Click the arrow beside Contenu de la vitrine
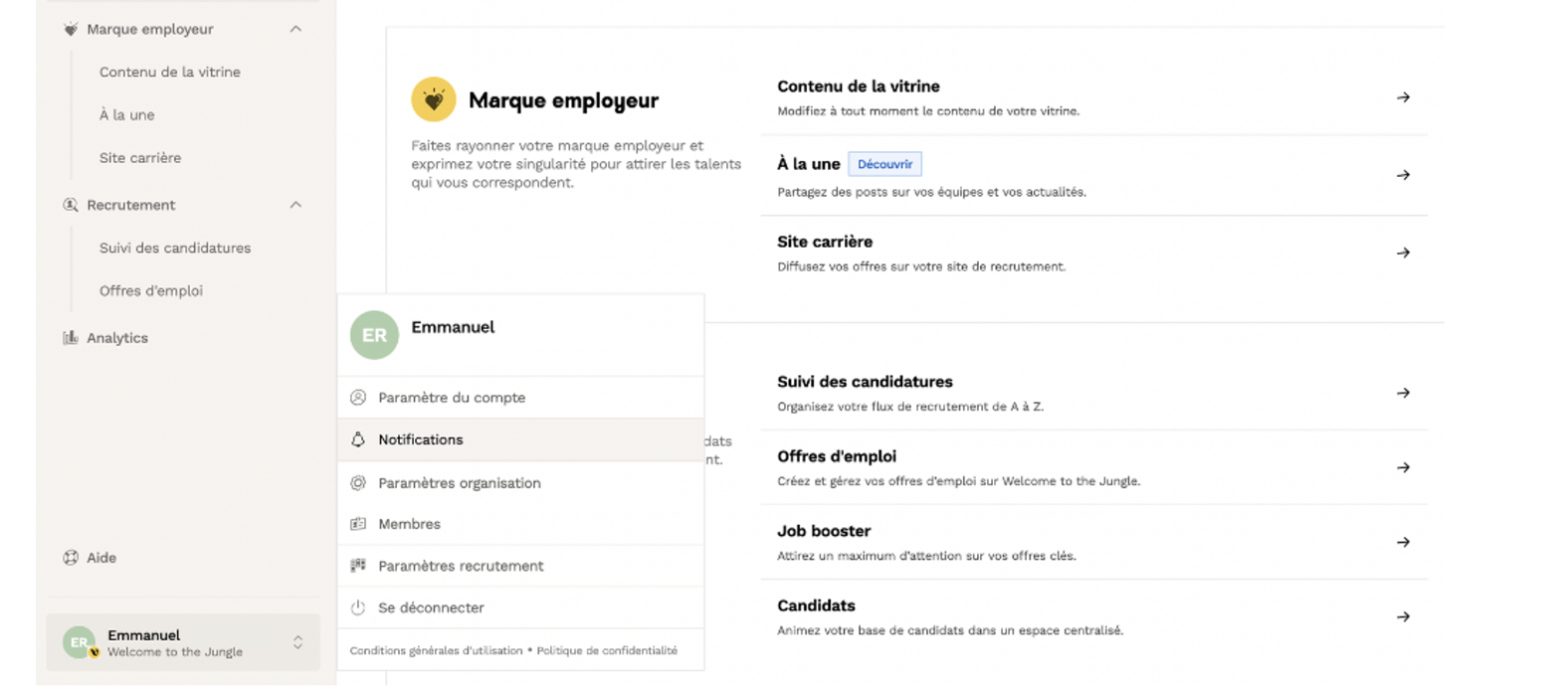Screen dimensions: 1568x694 [x=1403, y=97]
